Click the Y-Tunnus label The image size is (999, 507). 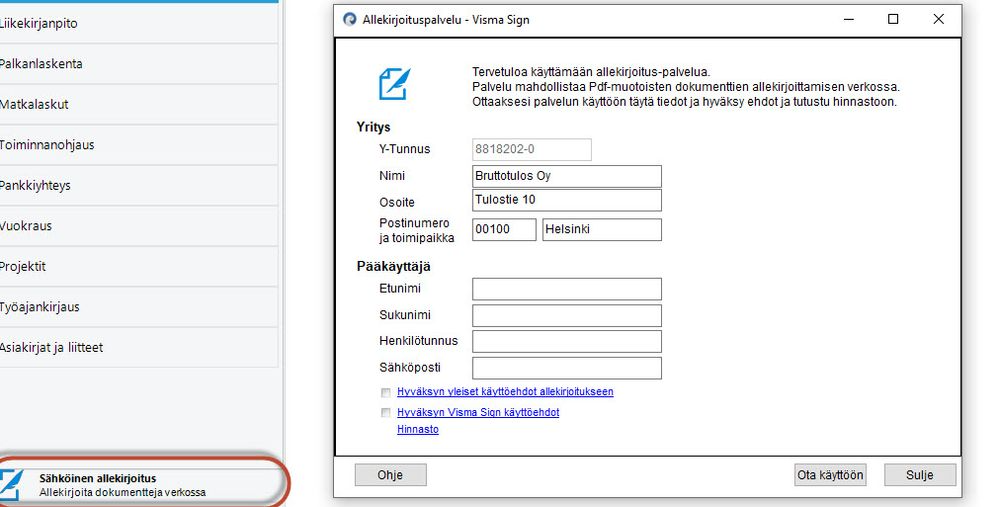click(x=405, y=149)
